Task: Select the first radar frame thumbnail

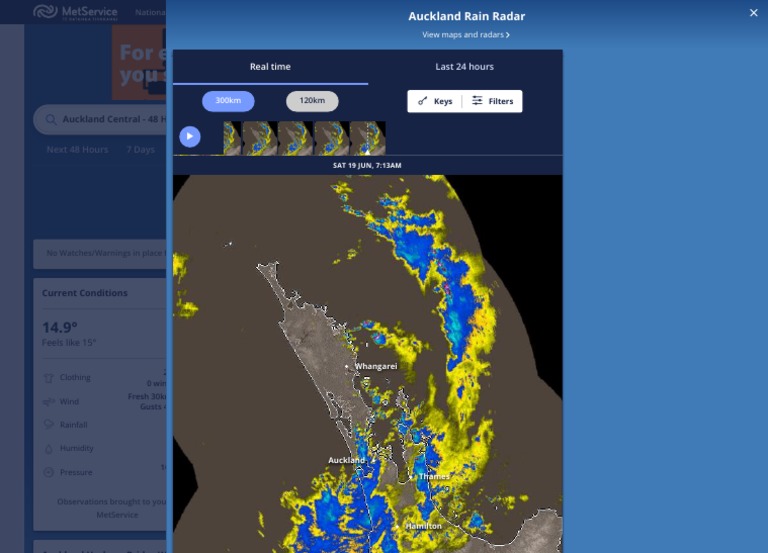Action: coord(232,138)
